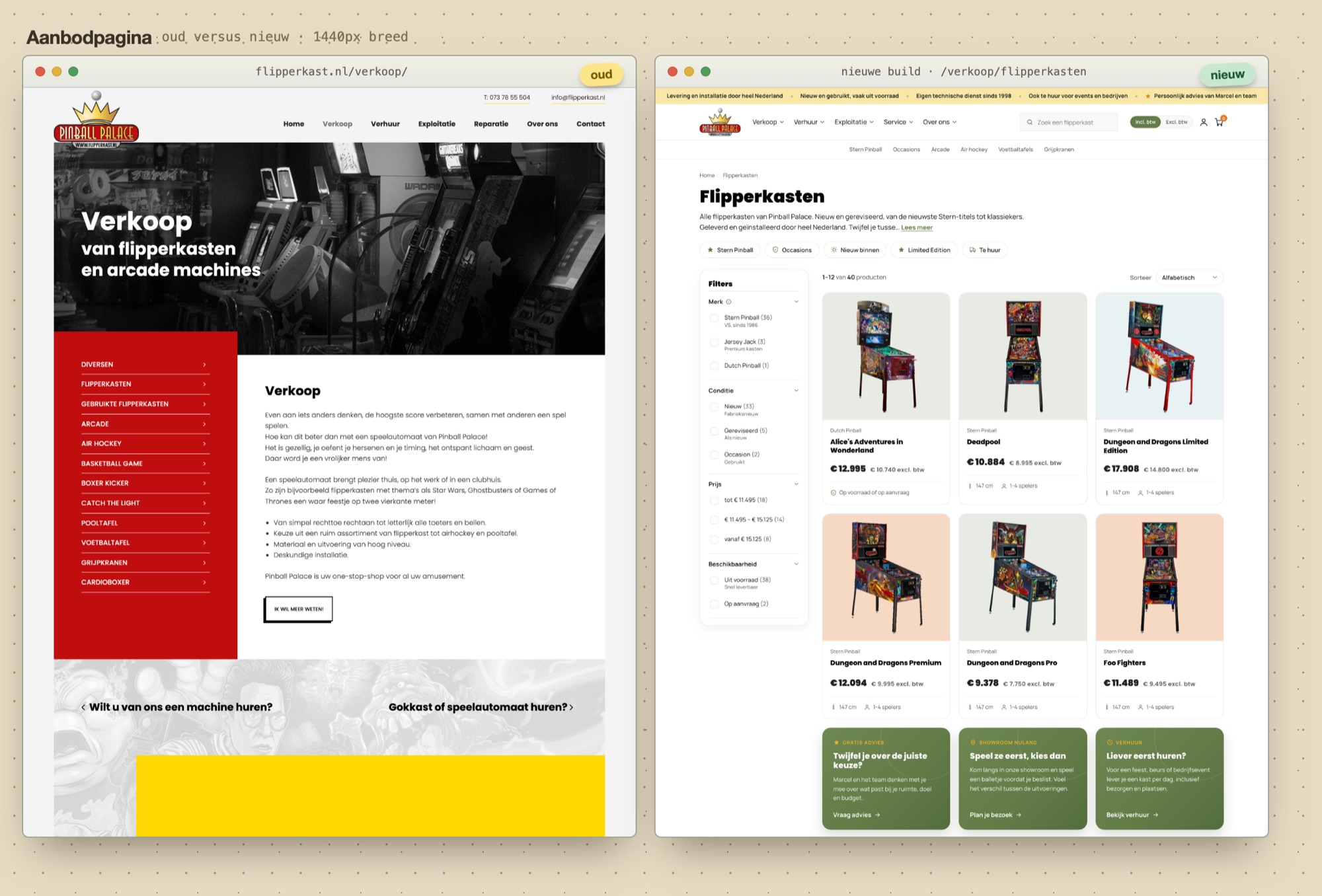
Task: Click the arrow on DIVERSEN sidebar row
Action: pos(204,365)
